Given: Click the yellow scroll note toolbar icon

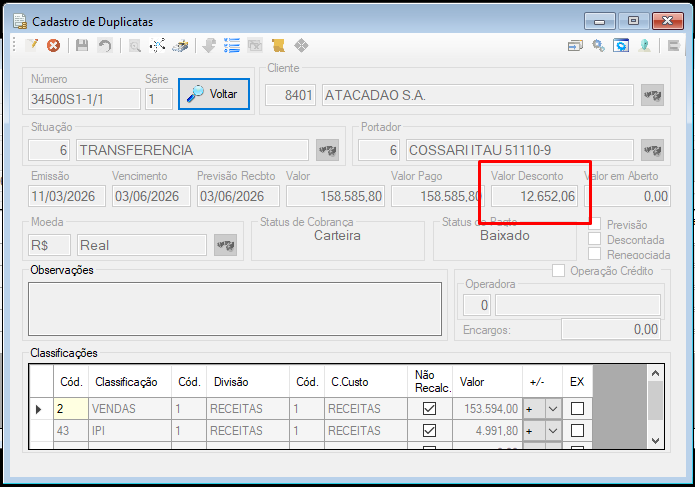Looking at the screenshot, I should [278, 45].
